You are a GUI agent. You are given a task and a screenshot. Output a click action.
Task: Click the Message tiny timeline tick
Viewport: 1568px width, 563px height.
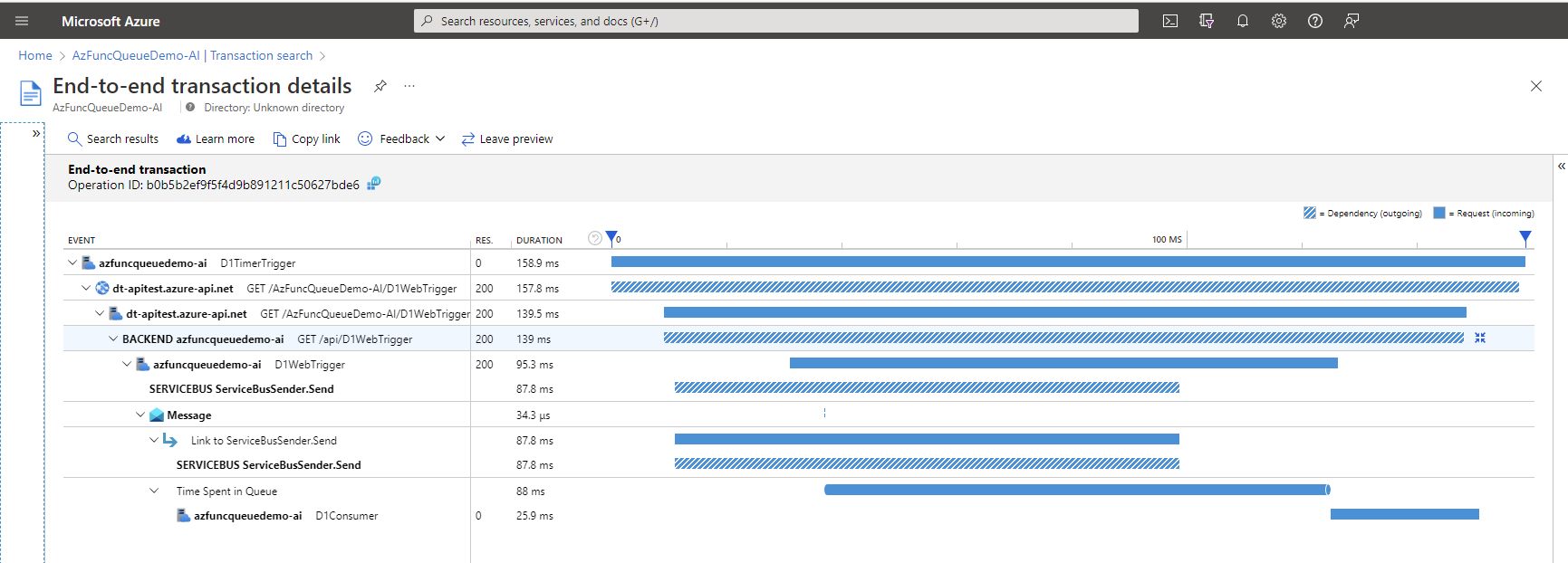pos(824,413)
